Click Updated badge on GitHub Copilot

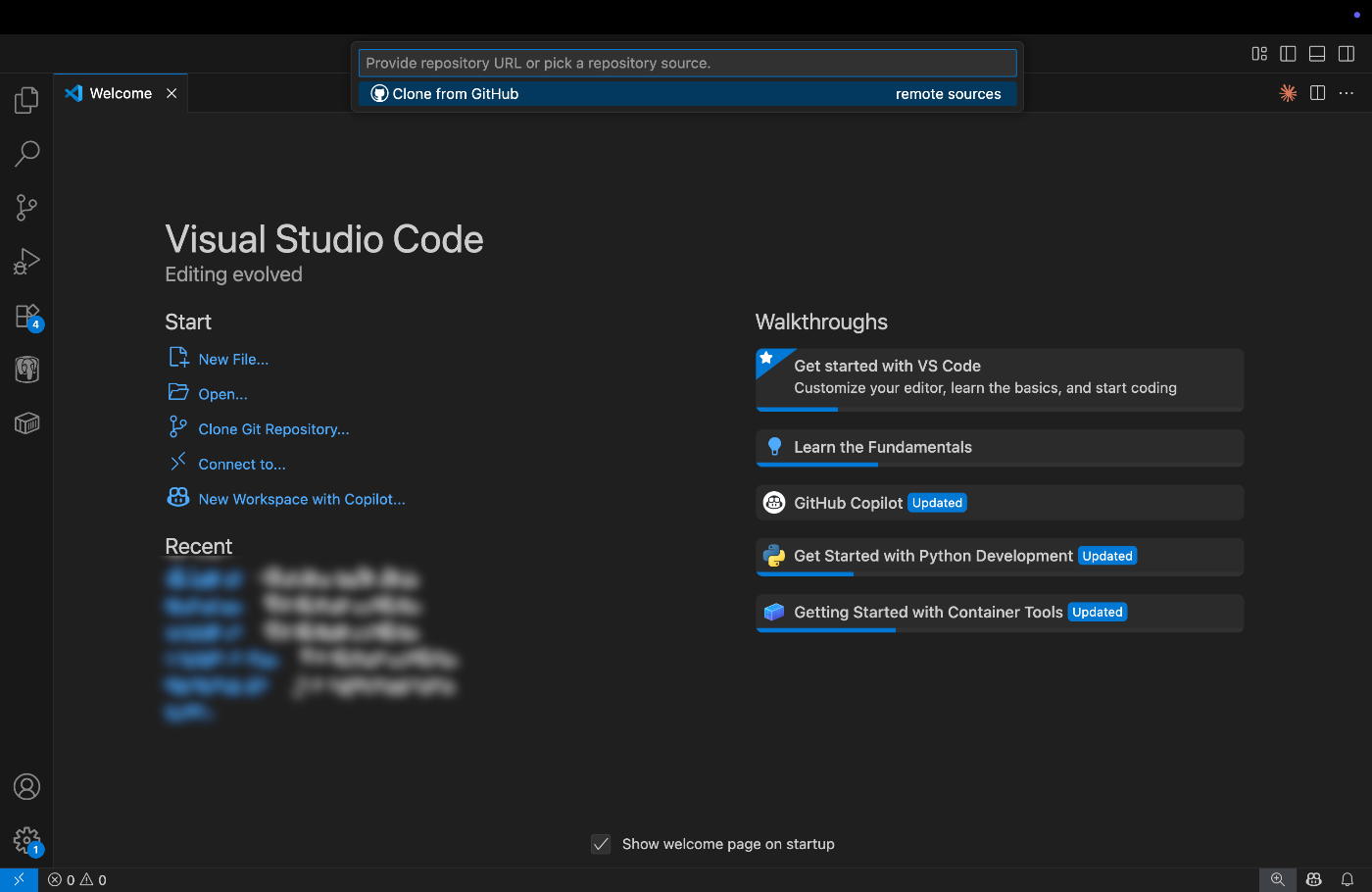tap(937, 503)
